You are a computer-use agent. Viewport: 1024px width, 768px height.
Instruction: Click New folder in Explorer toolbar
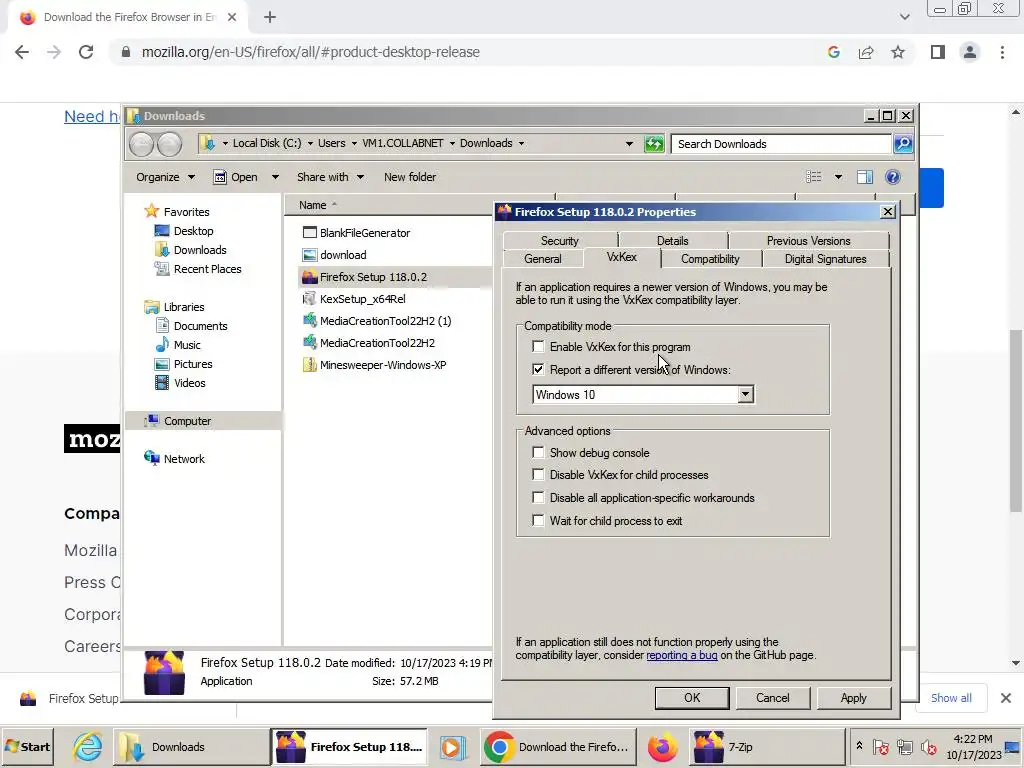pyautogui.click(x=410, y=177)
